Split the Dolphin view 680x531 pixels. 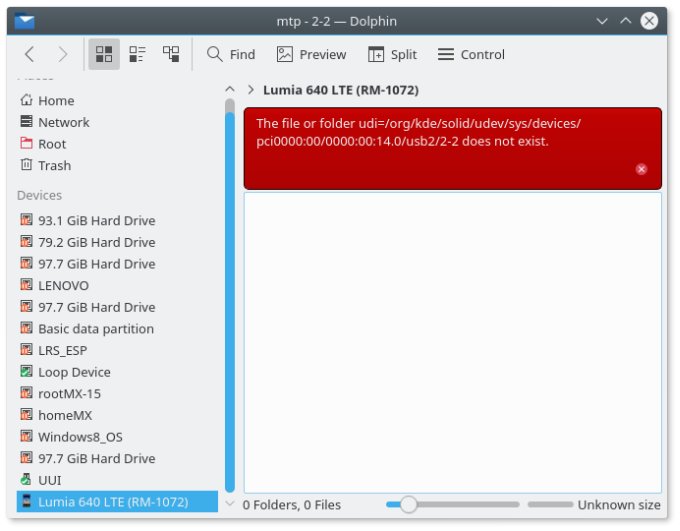coord(392,54)
